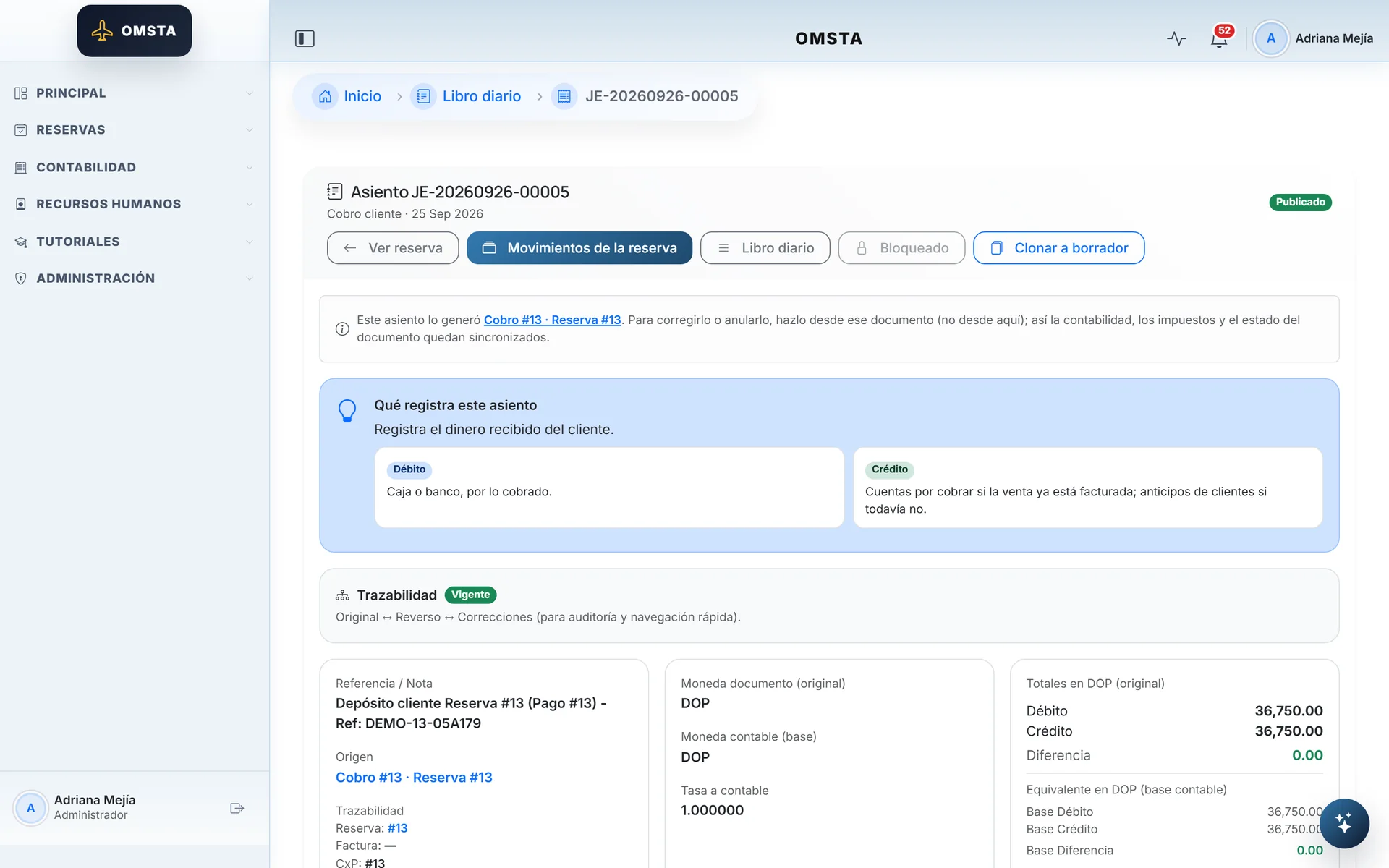
Task: Click the info circle icon in notice
Action: [x=342, y=329]
